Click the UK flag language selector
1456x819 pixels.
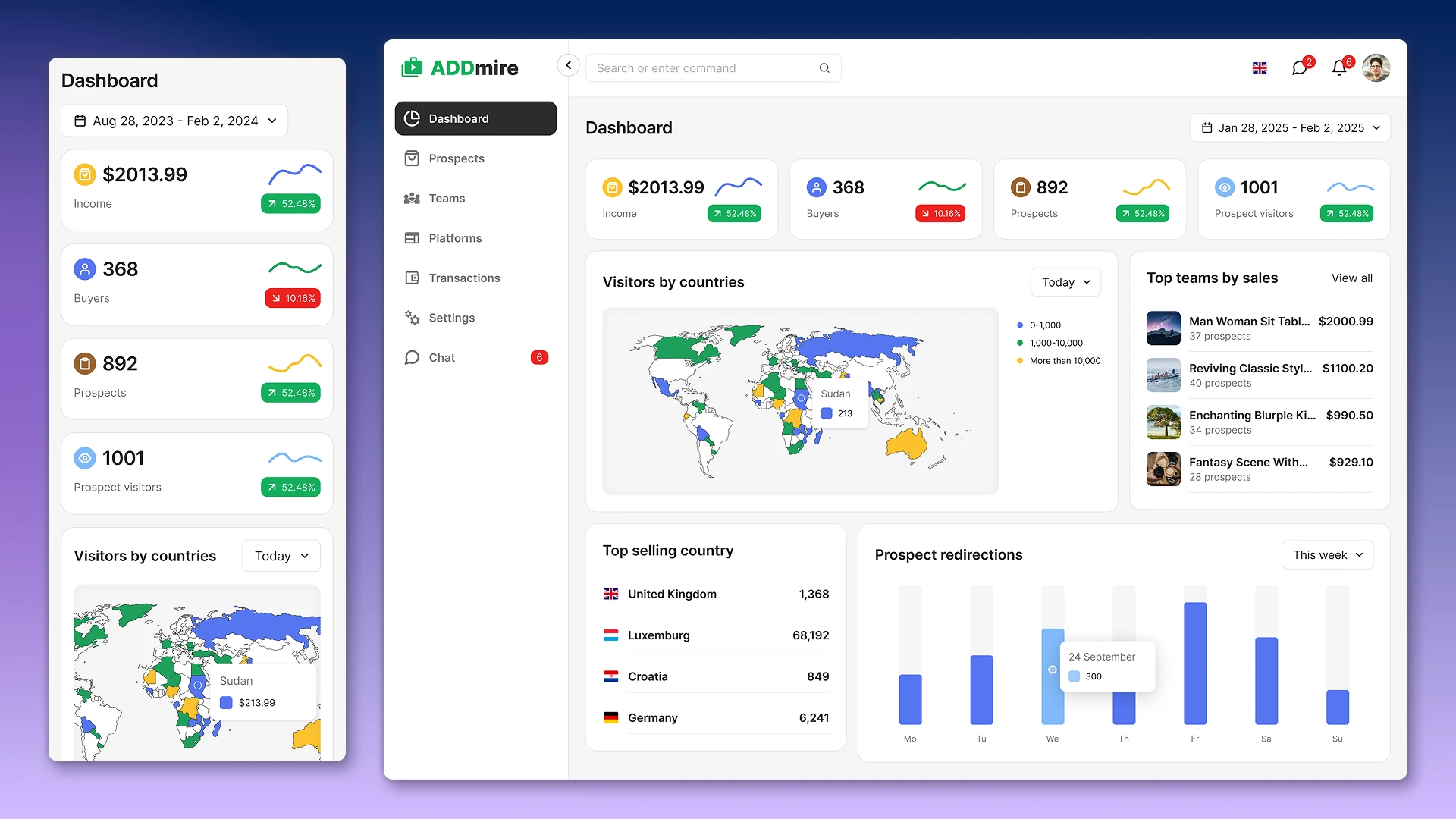click(x=1260, y=67)
